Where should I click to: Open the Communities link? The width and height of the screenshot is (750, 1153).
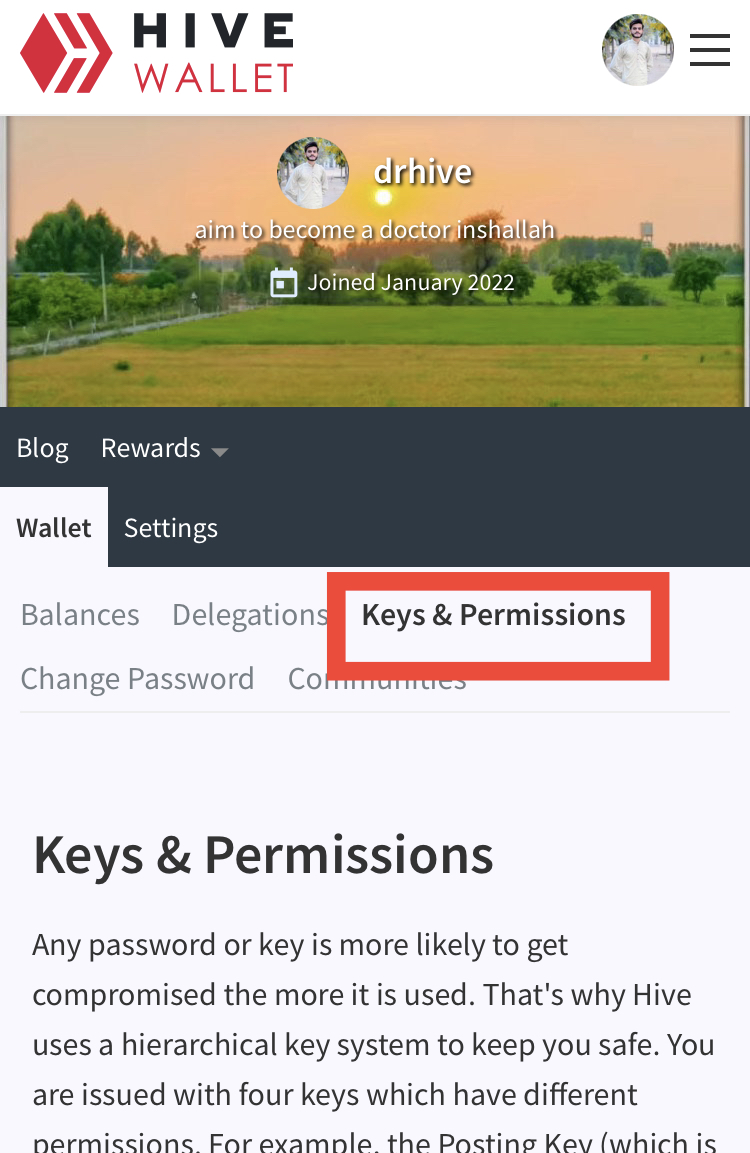click(377, 679)
